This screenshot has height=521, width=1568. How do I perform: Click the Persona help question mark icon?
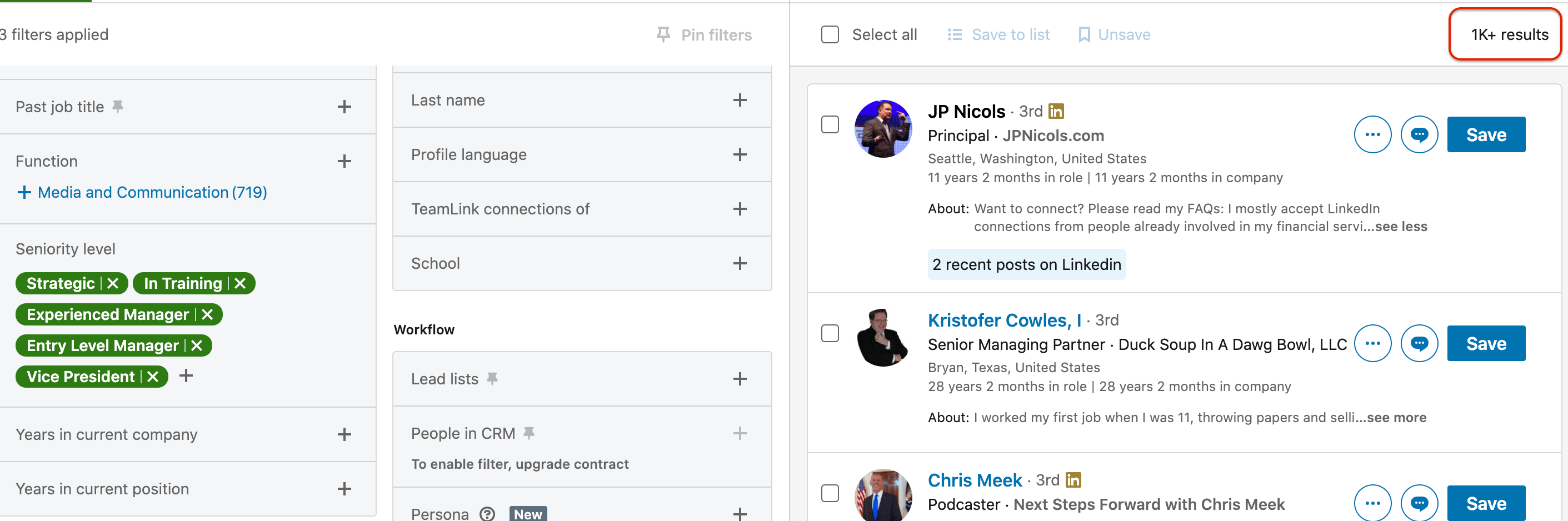pos(487,514)
